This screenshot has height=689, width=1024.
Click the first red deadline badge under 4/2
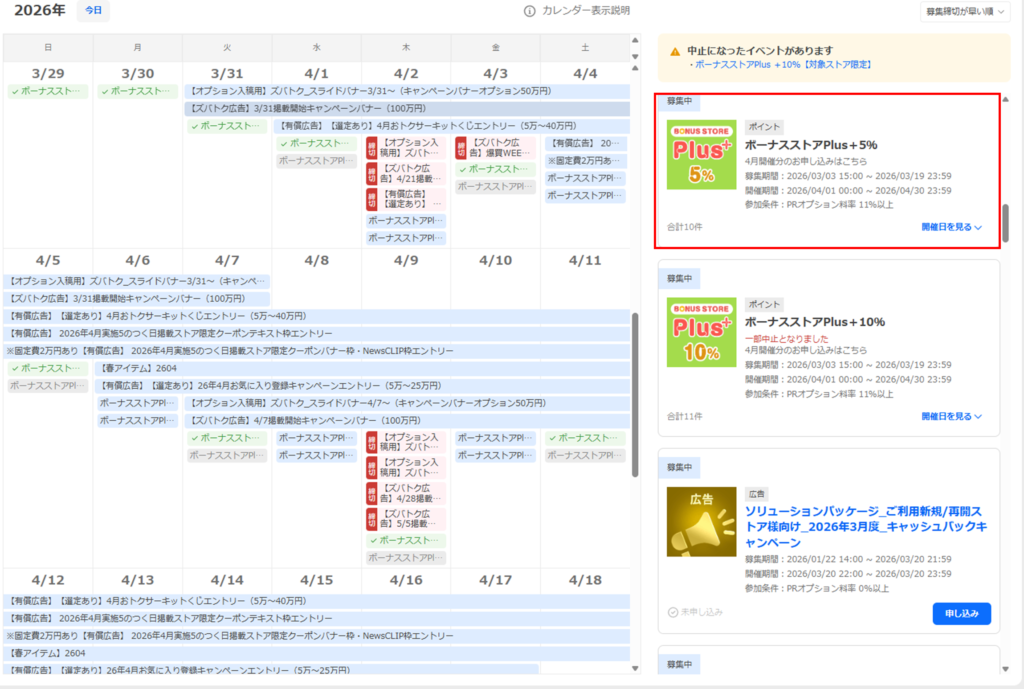[x=372, y=148]
